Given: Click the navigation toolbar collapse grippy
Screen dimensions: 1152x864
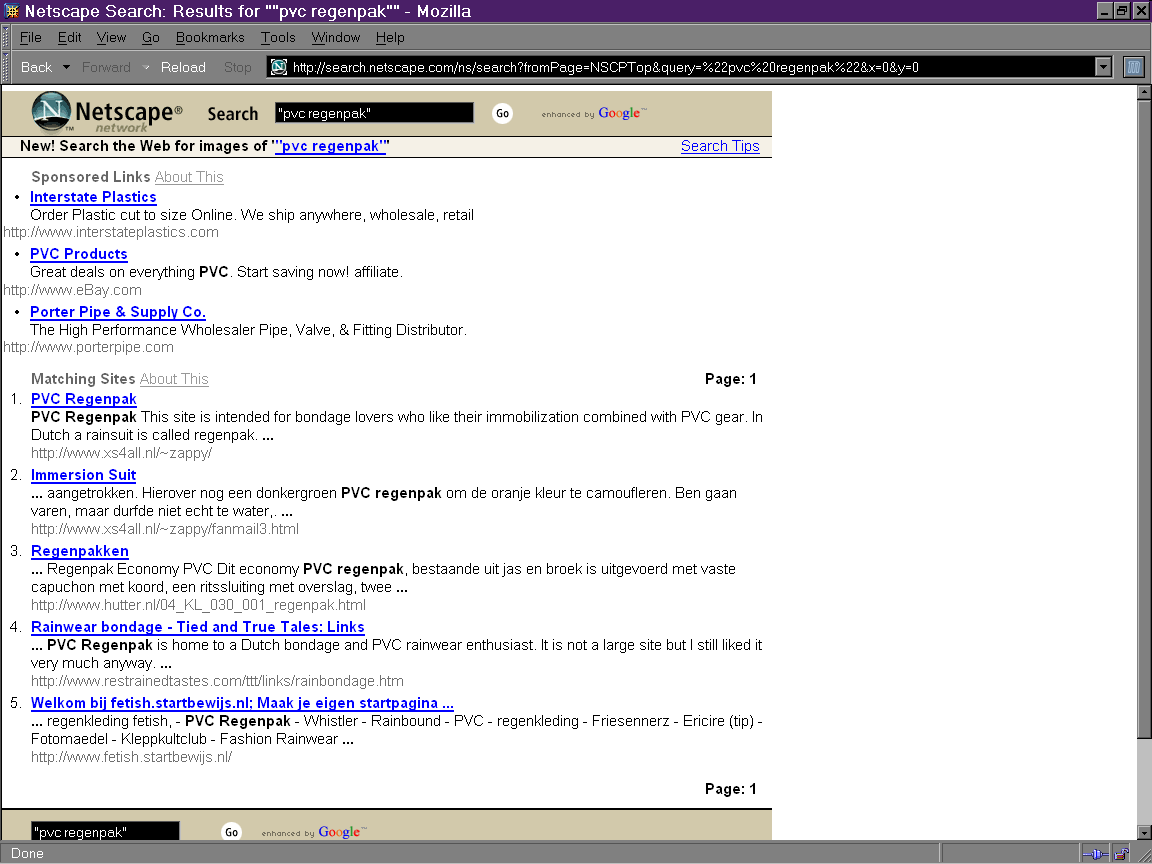Looking at the screenshot, I should (7, 67).
